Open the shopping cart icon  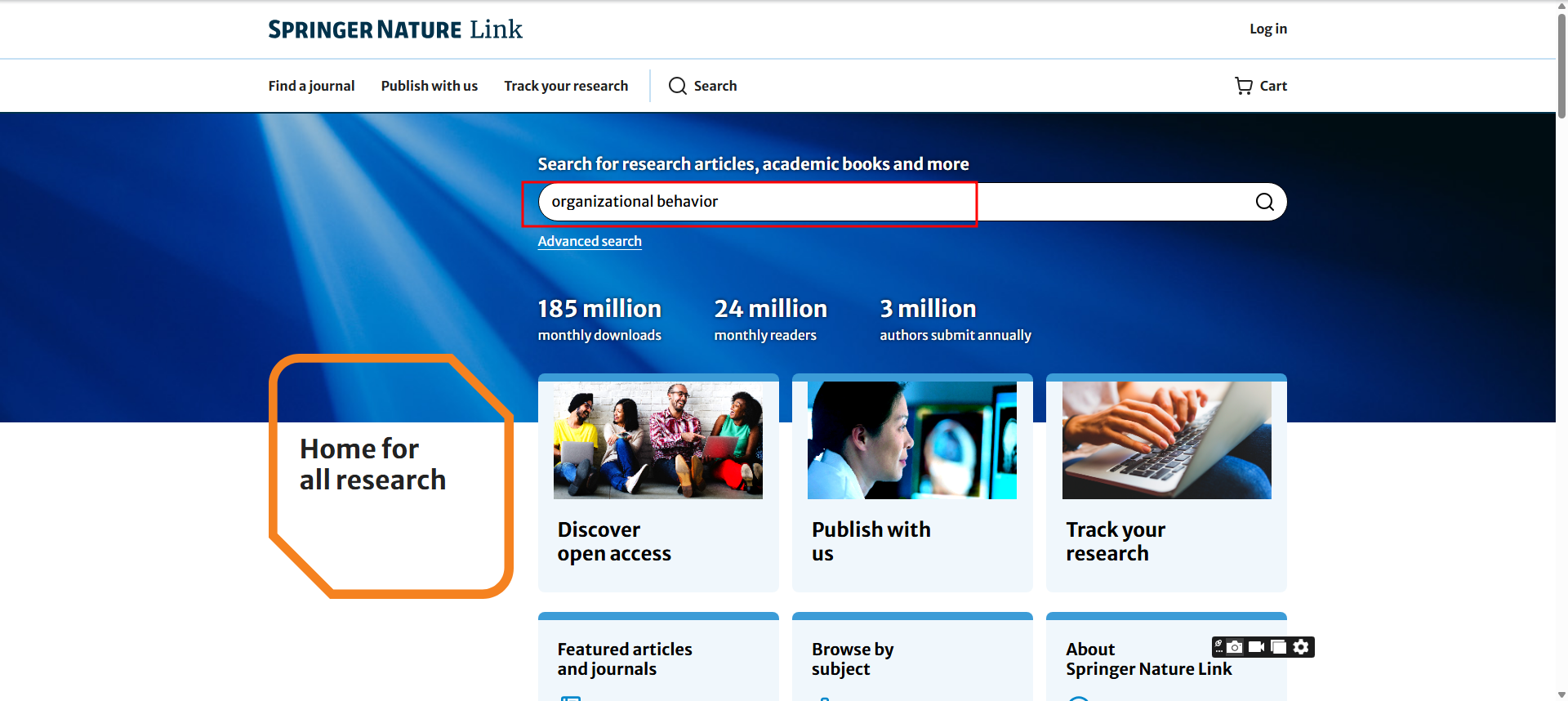1243,86
